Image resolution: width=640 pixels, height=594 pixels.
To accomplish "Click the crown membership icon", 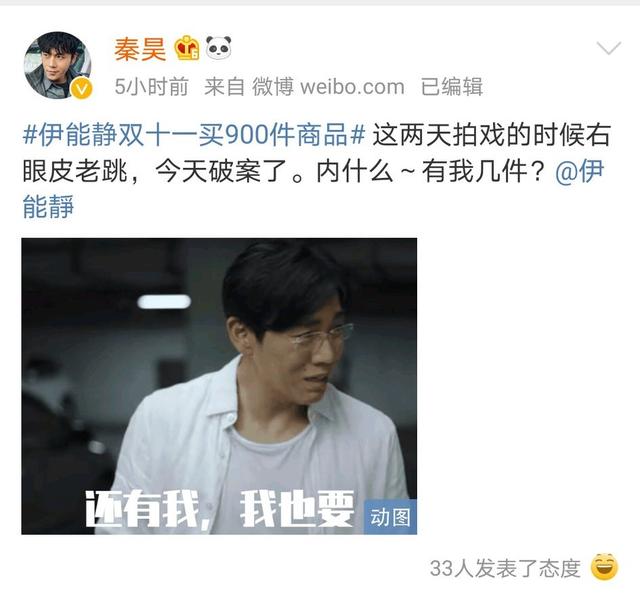I will 187,48.
